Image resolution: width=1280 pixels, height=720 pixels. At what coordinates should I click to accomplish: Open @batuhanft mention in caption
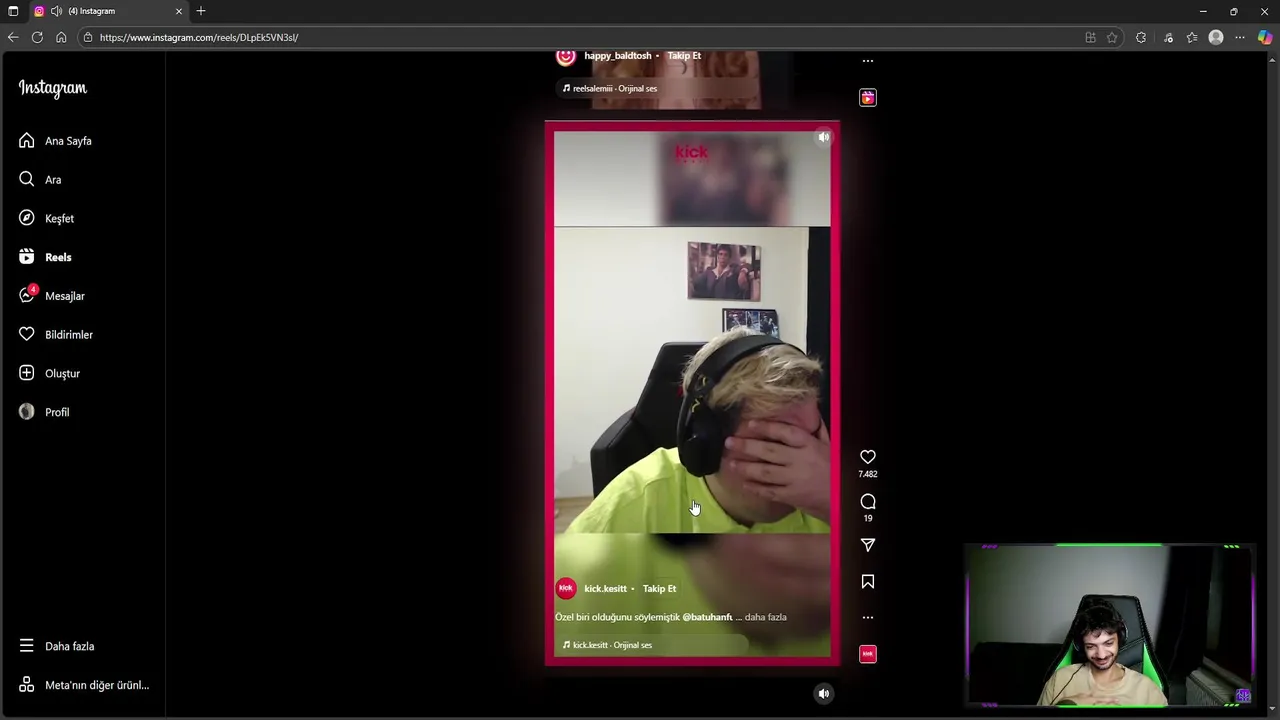(708, 617)
